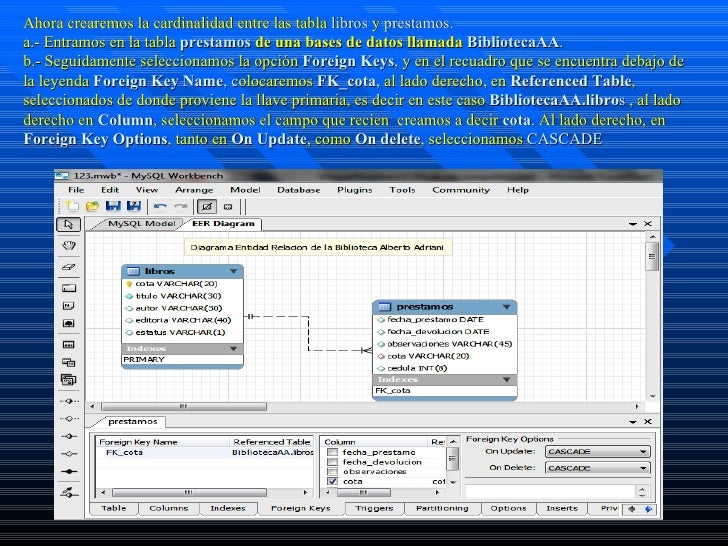Select the text note tool

point(69,306)
